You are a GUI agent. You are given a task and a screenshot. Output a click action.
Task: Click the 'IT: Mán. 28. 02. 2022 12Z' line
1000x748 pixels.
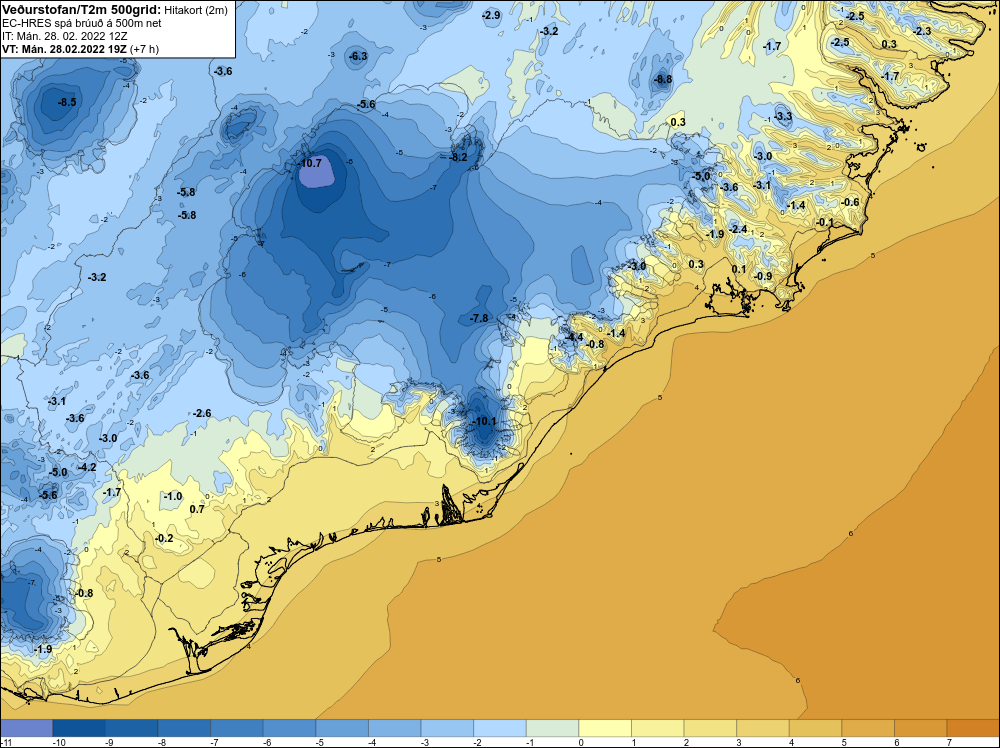(x=64, y=36)
